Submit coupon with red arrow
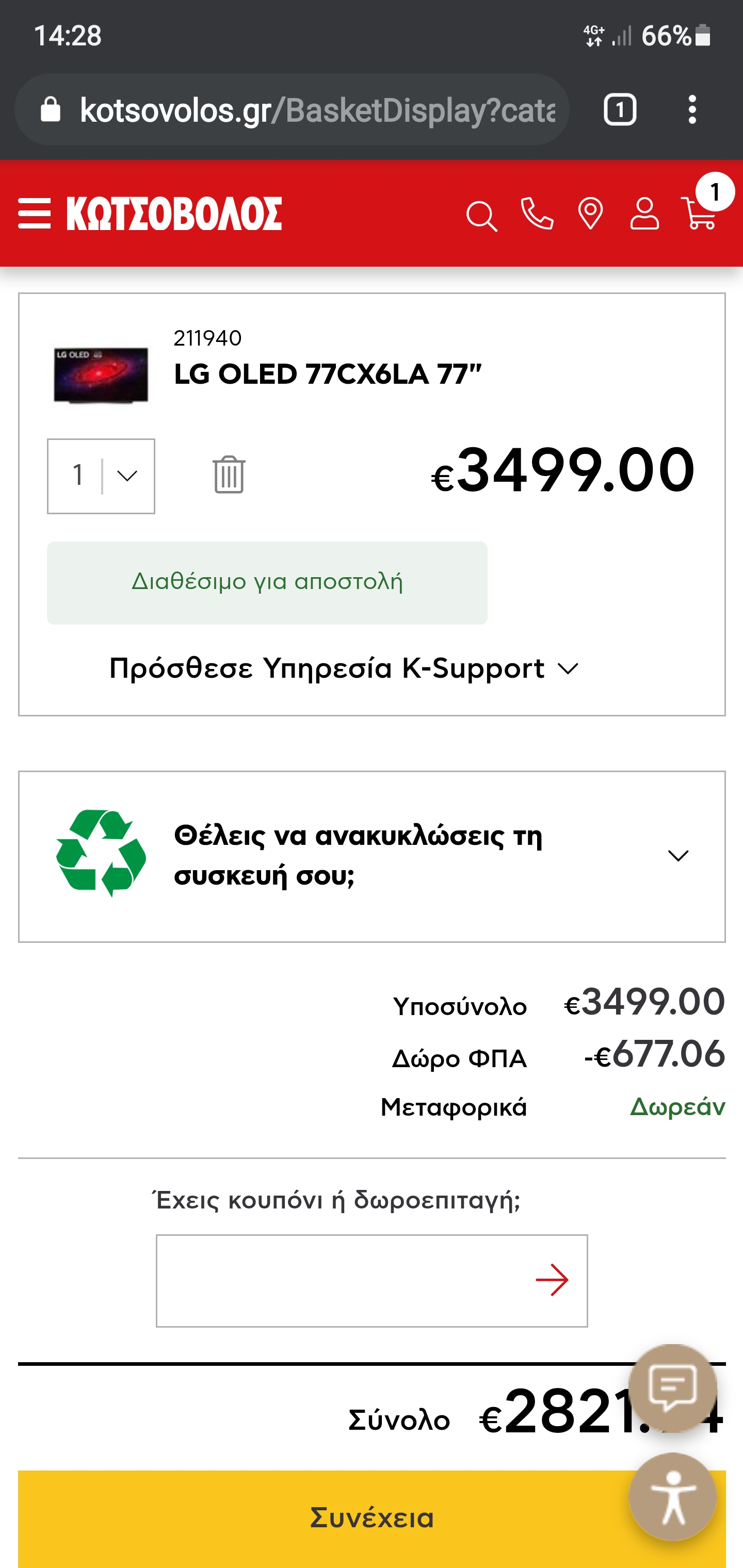The image size is (743, 1568). [x=552, y=1280]
